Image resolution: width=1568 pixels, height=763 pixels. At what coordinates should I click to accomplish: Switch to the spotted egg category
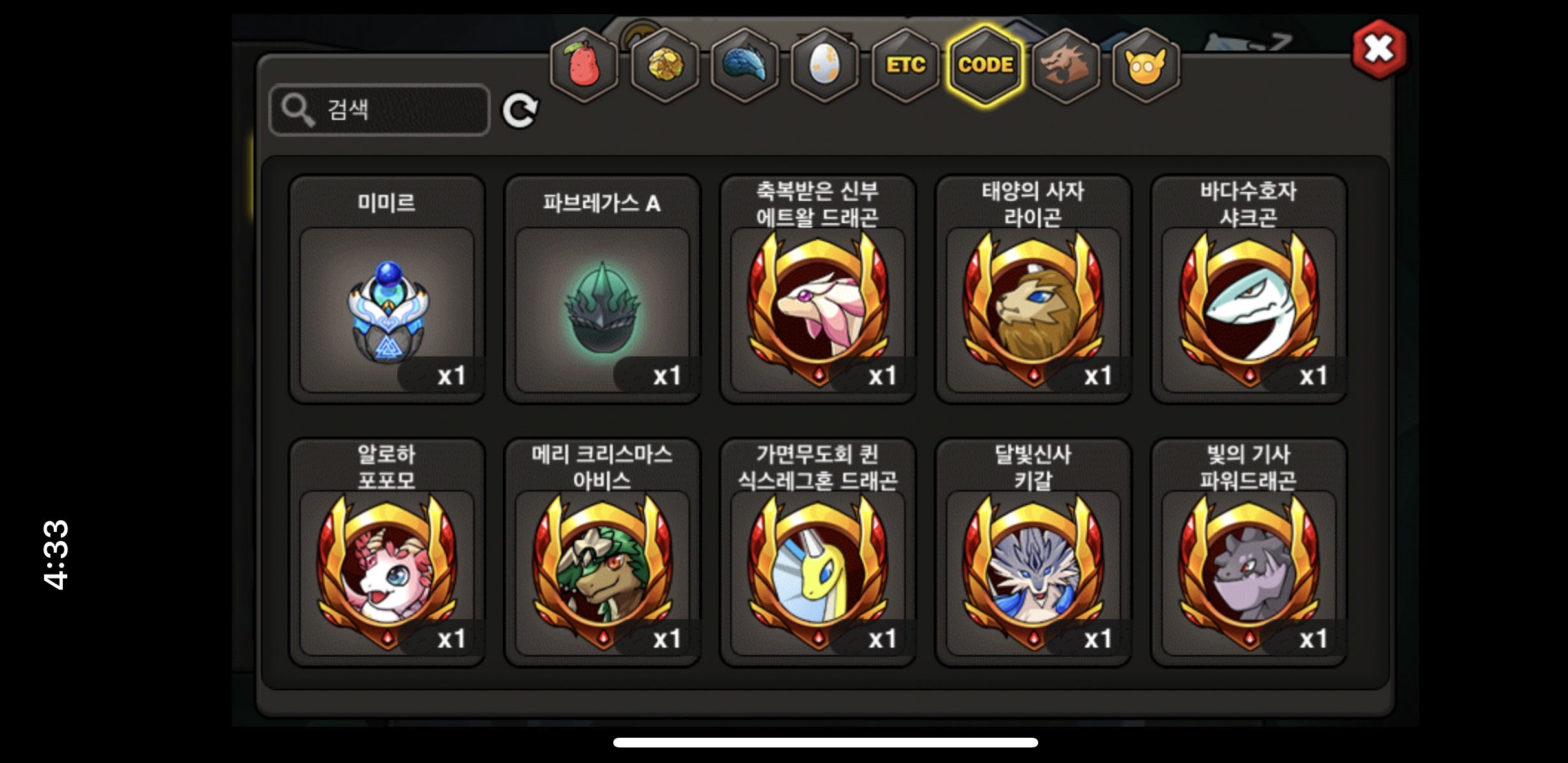825,65
